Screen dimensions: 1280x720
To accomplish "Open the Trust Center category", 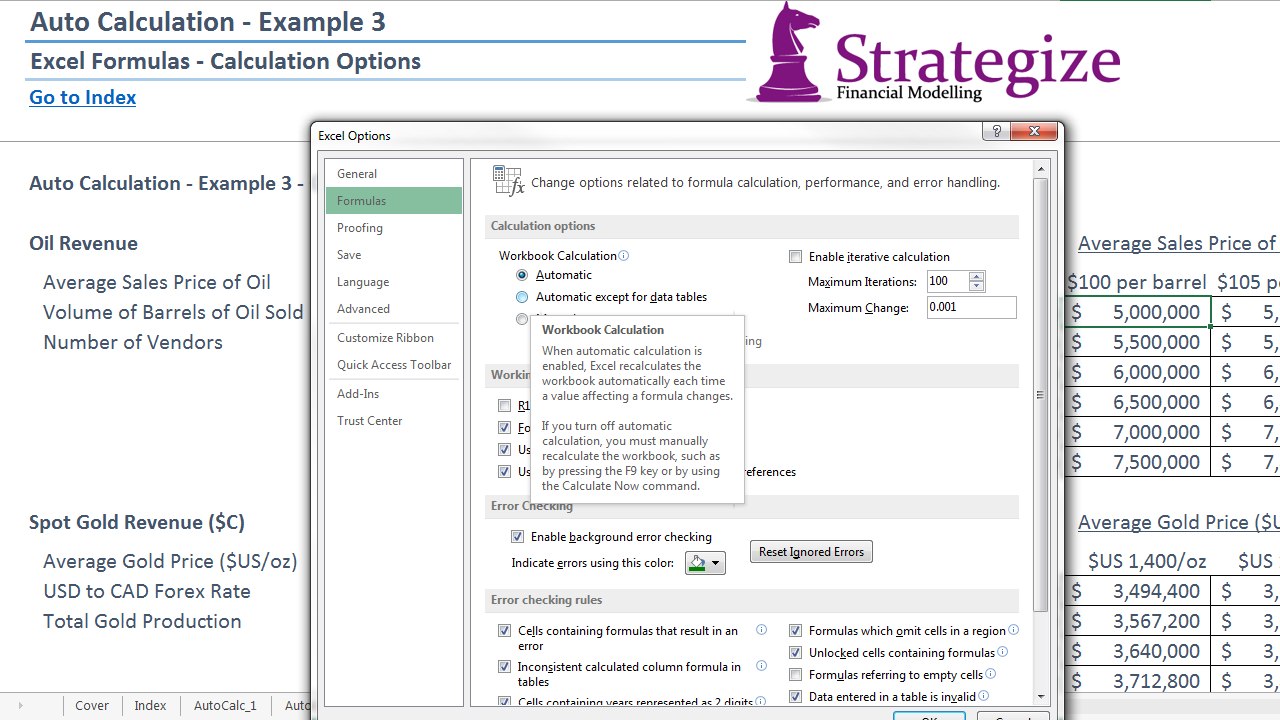I will coord(394,421).
